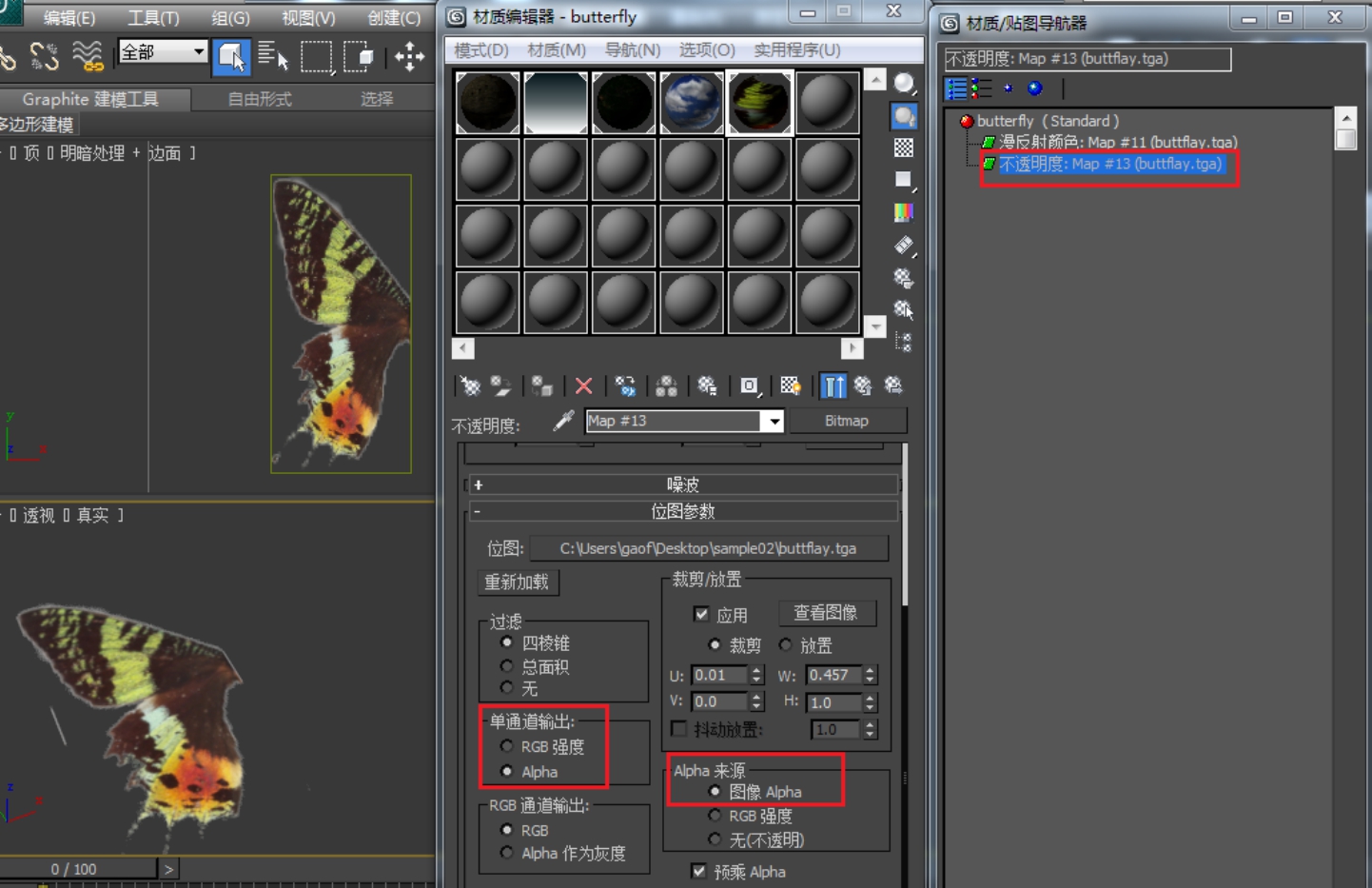Click Go Forward to Sibling icon
Viewport: 1372px width, 888px height.
click(x=893, y=385)
